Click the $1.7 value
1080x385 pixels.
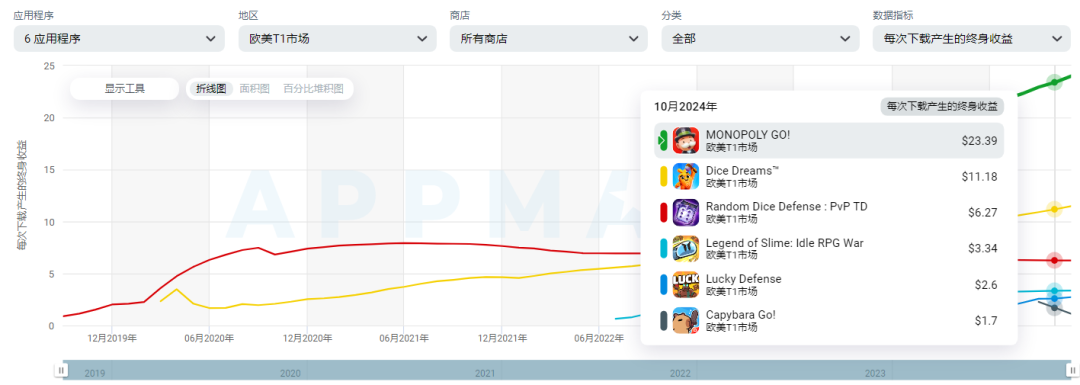(986, 320)
